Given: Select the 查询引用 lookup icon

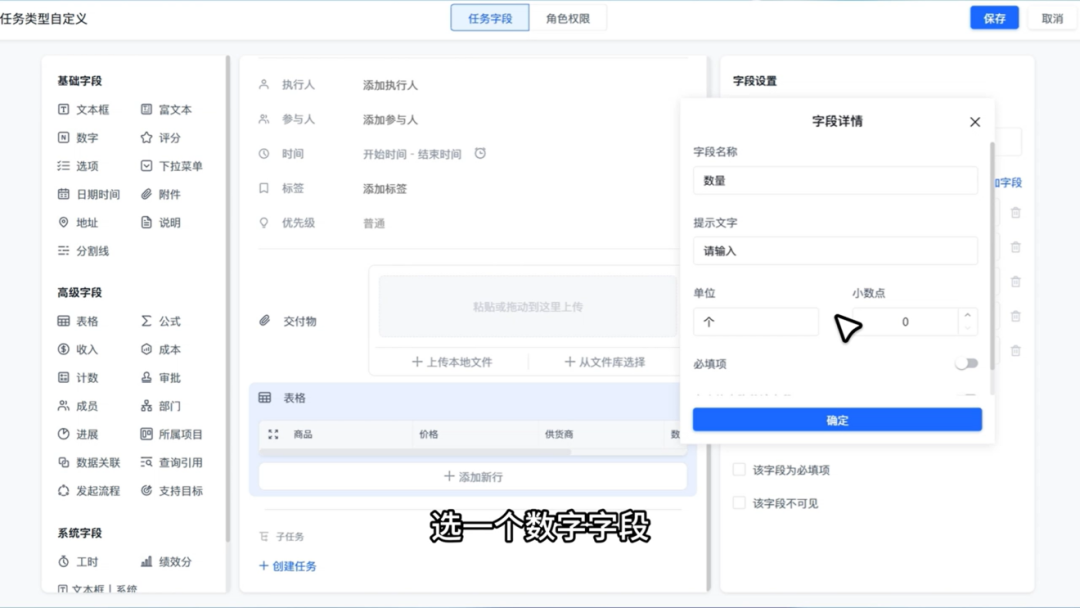Looking at the screenshot, I should pyautogui.click(x=146, y=462).
